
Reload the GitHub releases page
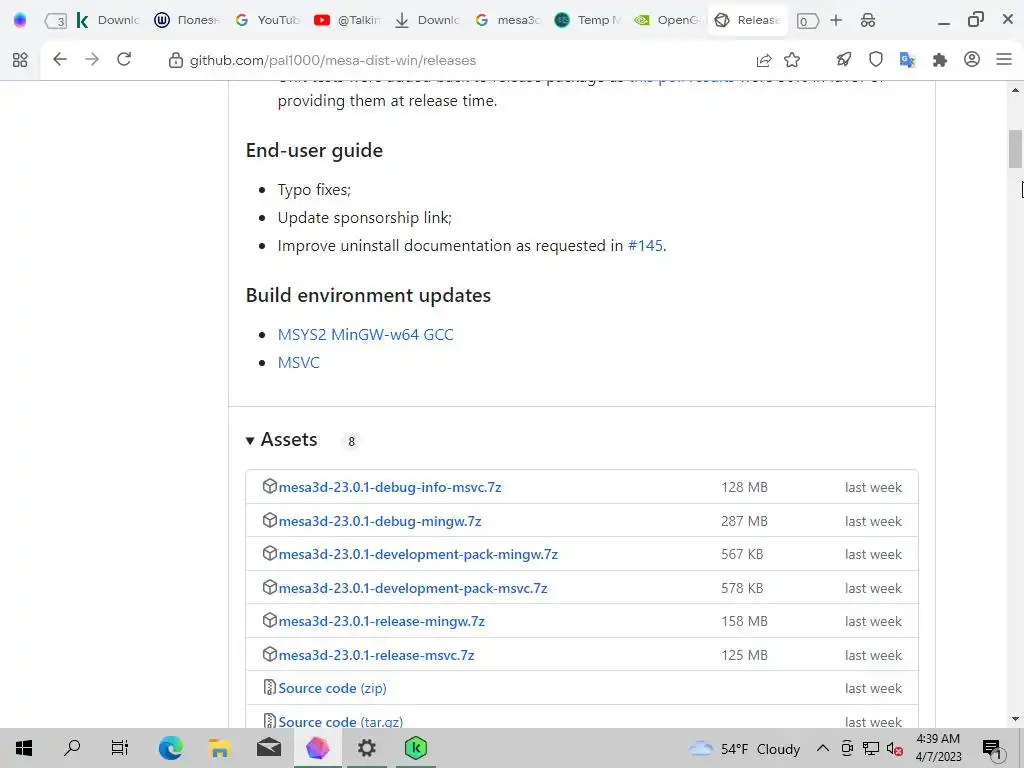coord(124,59)
